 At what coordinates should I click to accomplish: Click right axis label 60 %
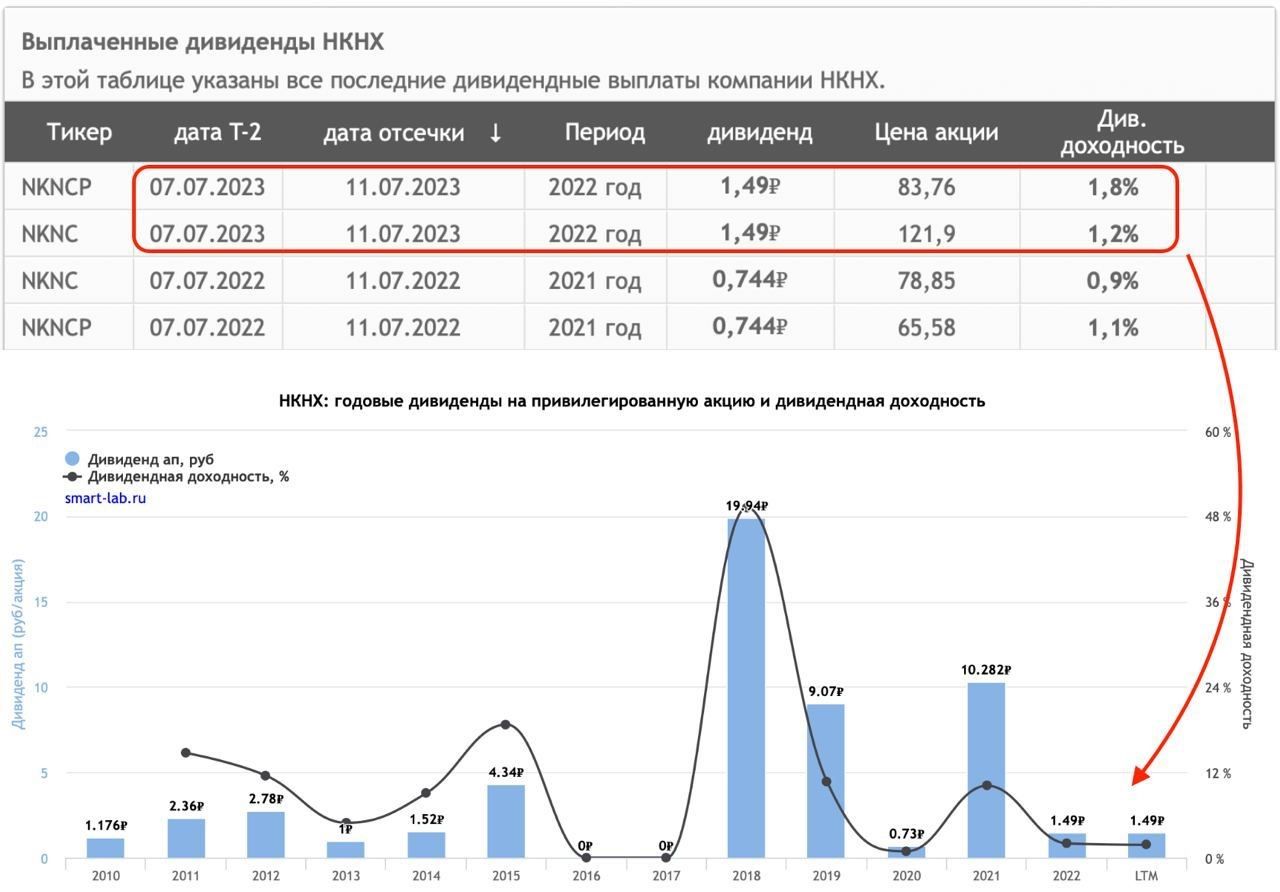pos(1218,432)
